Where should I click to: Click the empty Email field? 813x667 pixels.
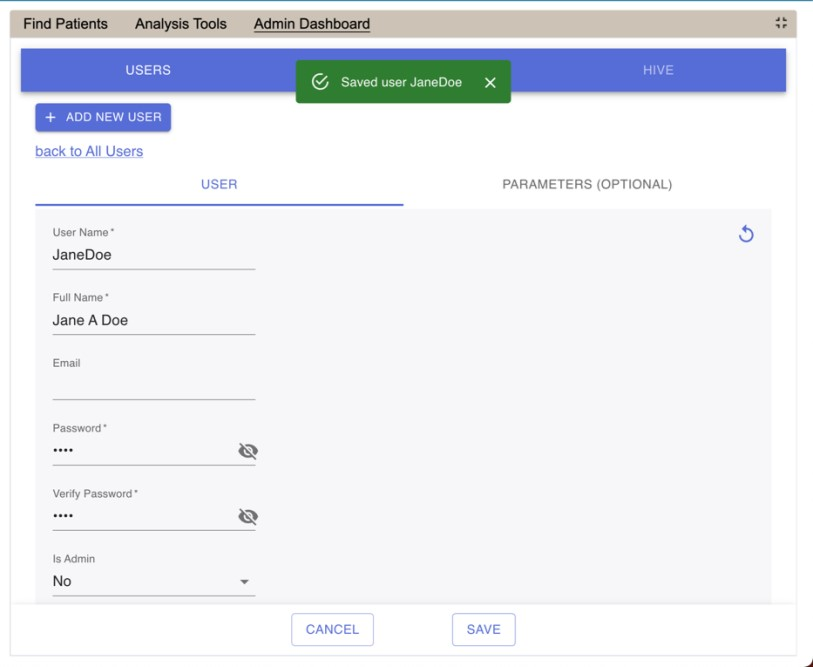tap(153, 385)
